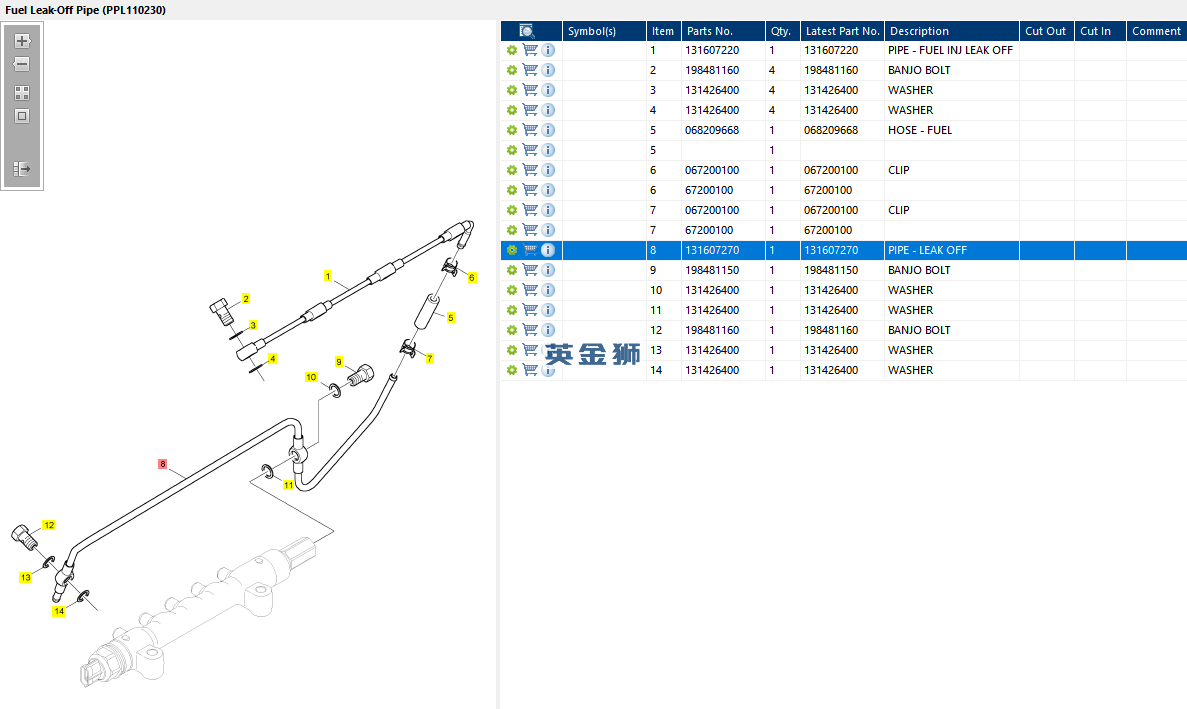Open info for item 10 WASHER
1187x709 pixels.
pyautogui.click(x=548, y=290)
